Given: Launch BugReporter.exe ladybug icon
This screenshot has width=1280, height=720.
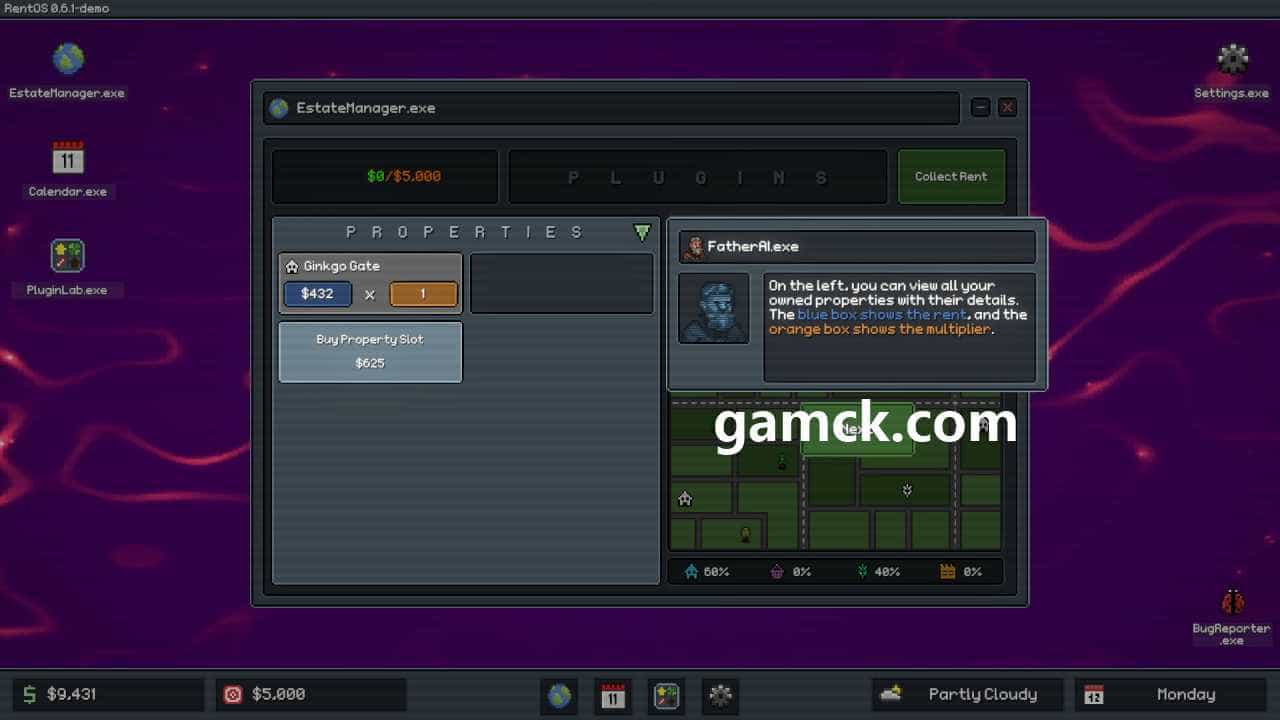Looking at the screenshot, I should [1232, 602].
